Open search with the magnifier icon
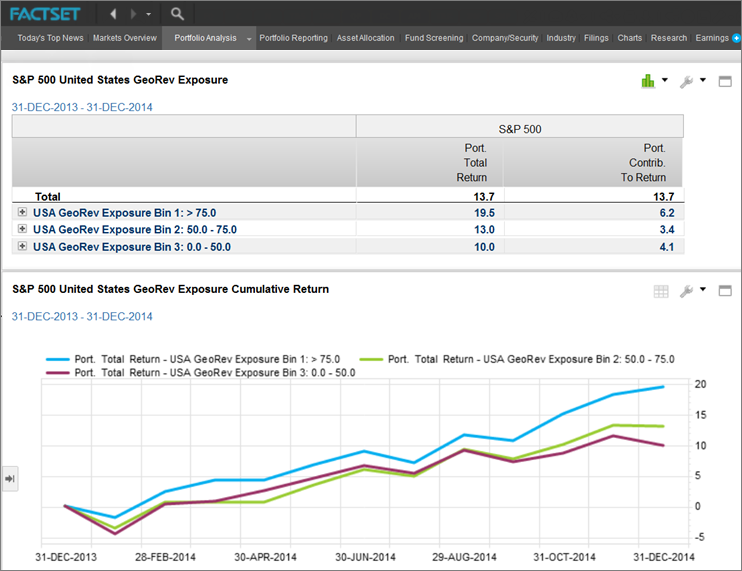 pos(177,14)
